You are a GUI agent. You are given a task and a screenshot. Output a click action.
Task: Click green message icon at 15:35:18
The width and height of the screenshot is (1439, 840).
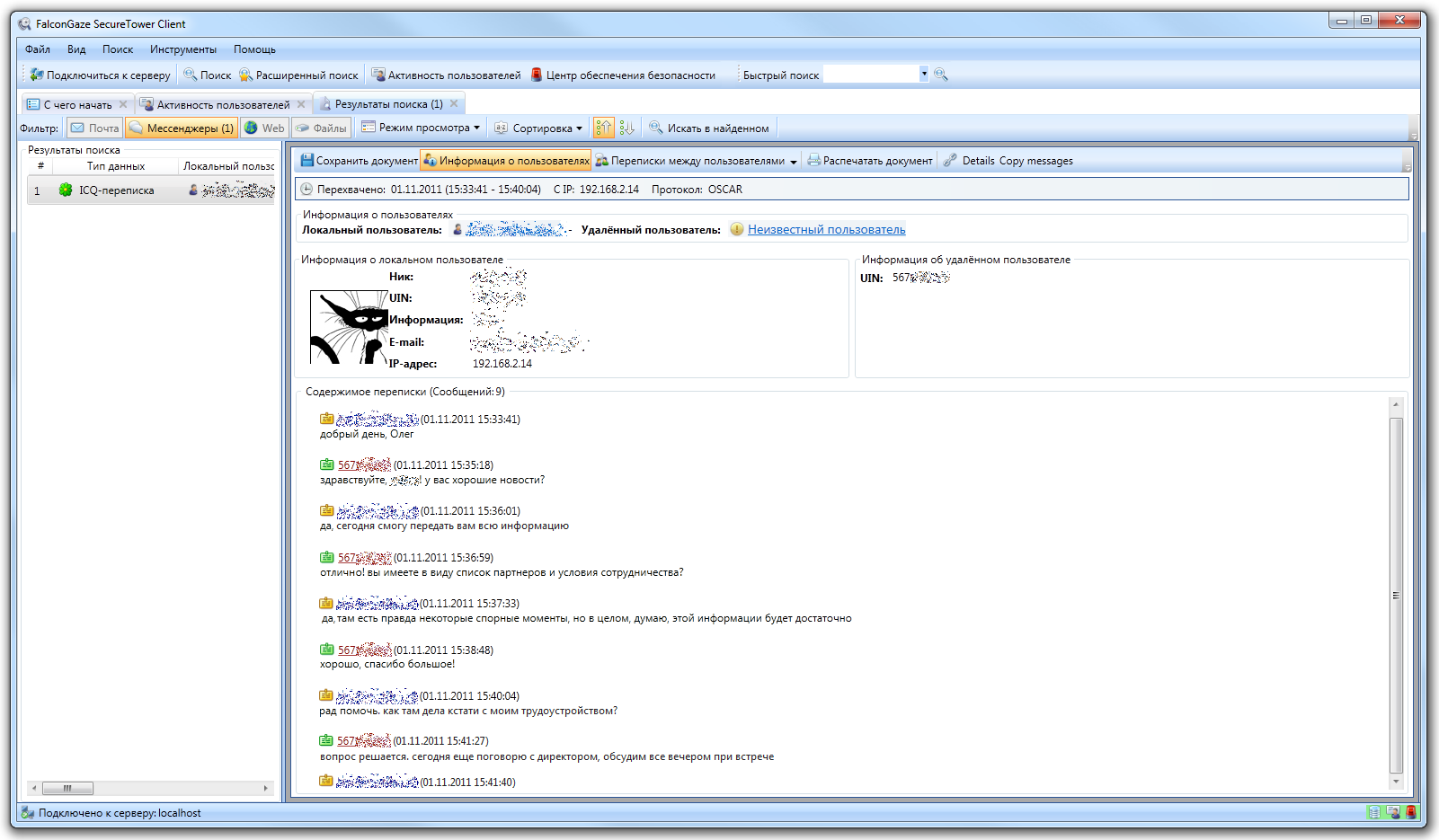[x=327, y=464]
